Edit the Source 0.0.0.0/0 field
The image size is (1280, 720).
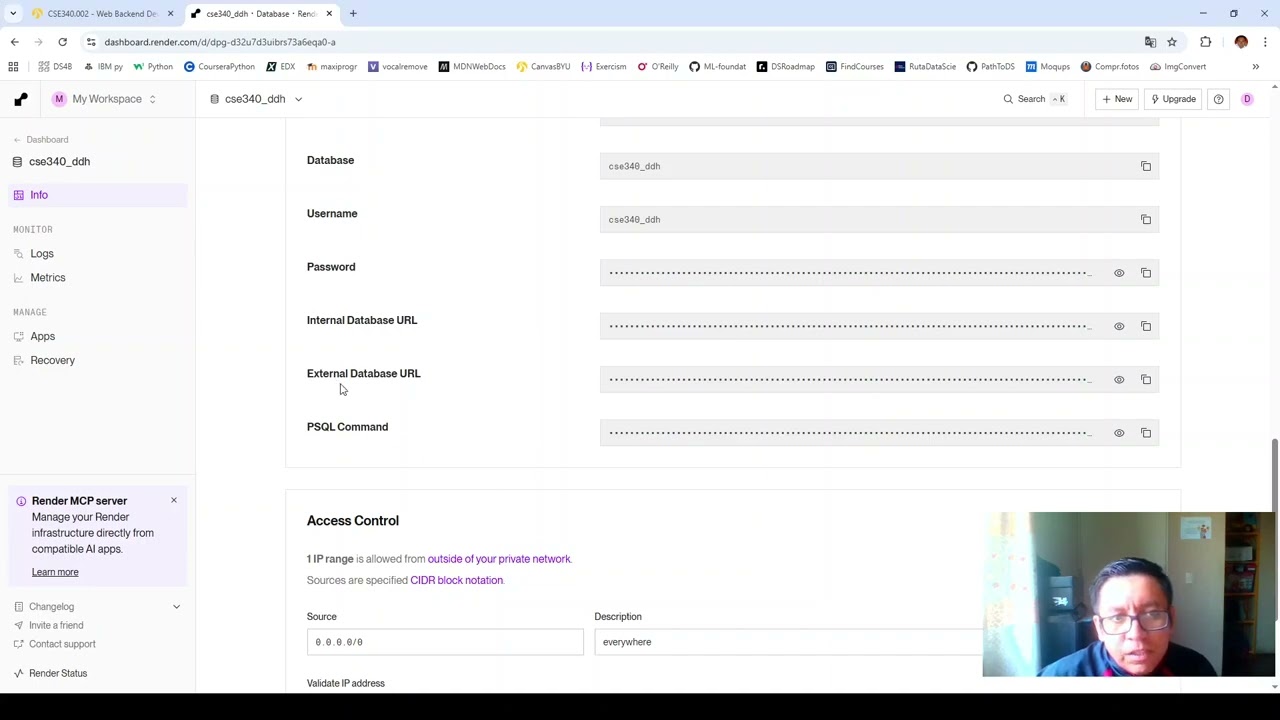pyautogui.click(x=445, y=642)
